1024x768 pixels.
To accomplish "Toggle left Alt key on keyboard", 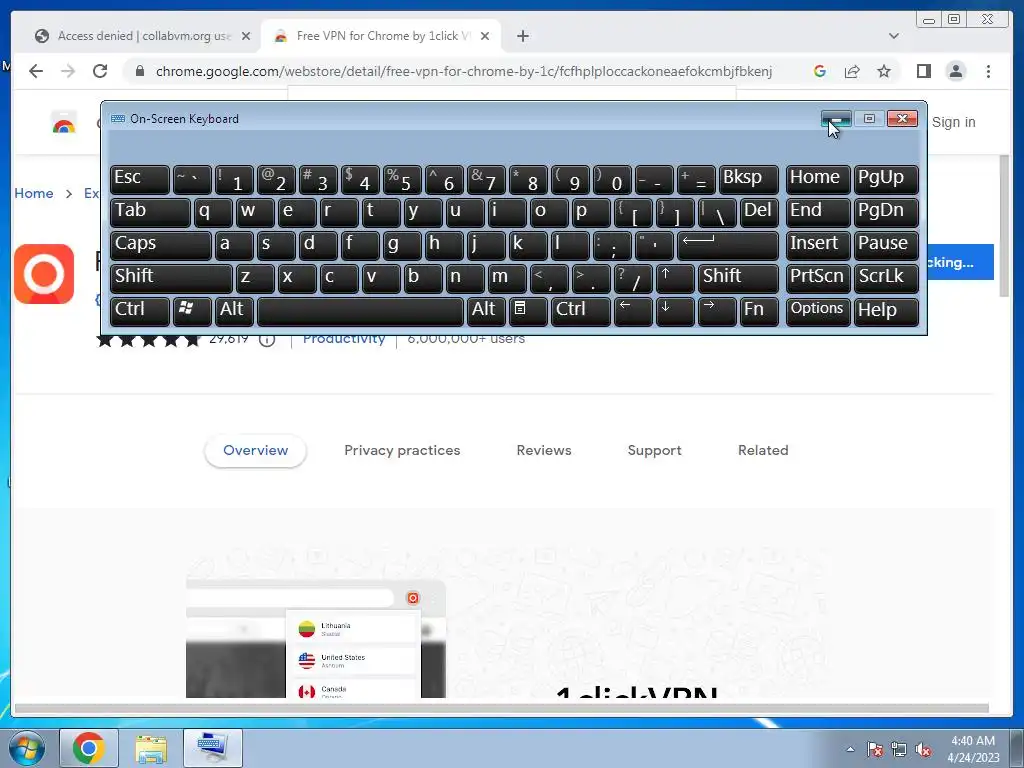I will pos(233,311).
